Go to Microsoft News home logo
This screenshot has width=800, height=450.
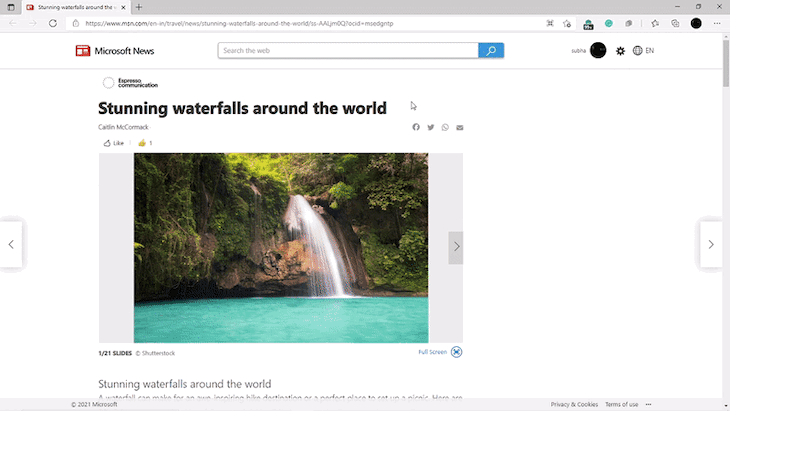115,51
